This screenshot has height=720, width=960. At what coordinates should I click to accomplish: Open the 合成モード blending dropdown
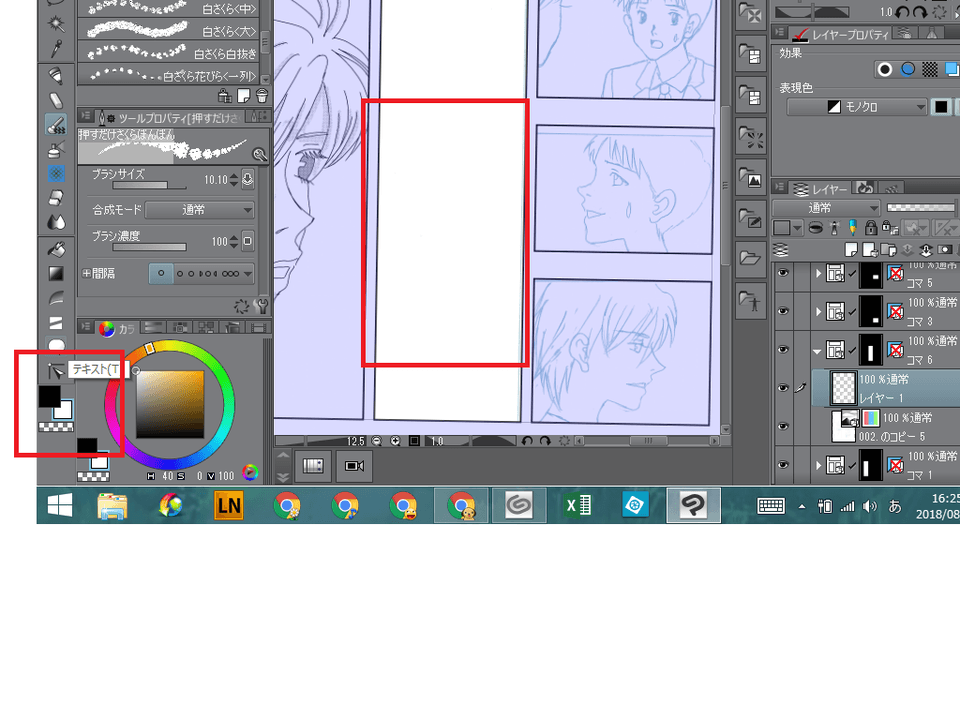click(x=199, y=210)
